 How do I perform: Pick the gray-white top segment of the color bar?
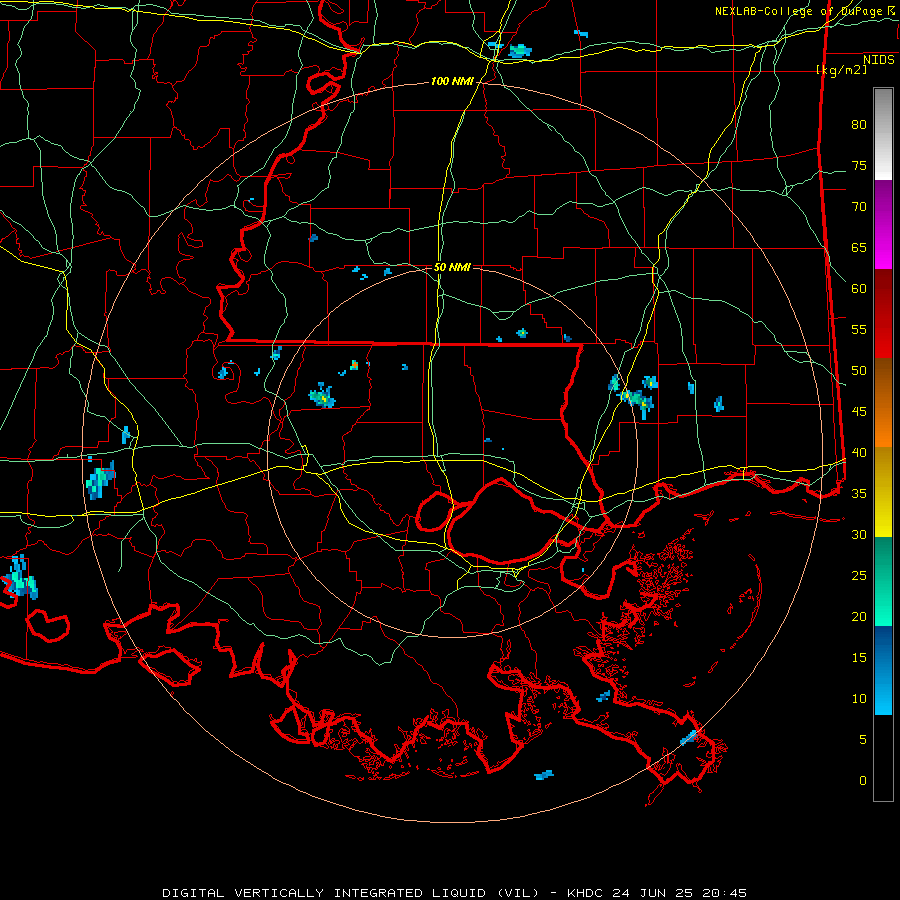pos(883,134)
